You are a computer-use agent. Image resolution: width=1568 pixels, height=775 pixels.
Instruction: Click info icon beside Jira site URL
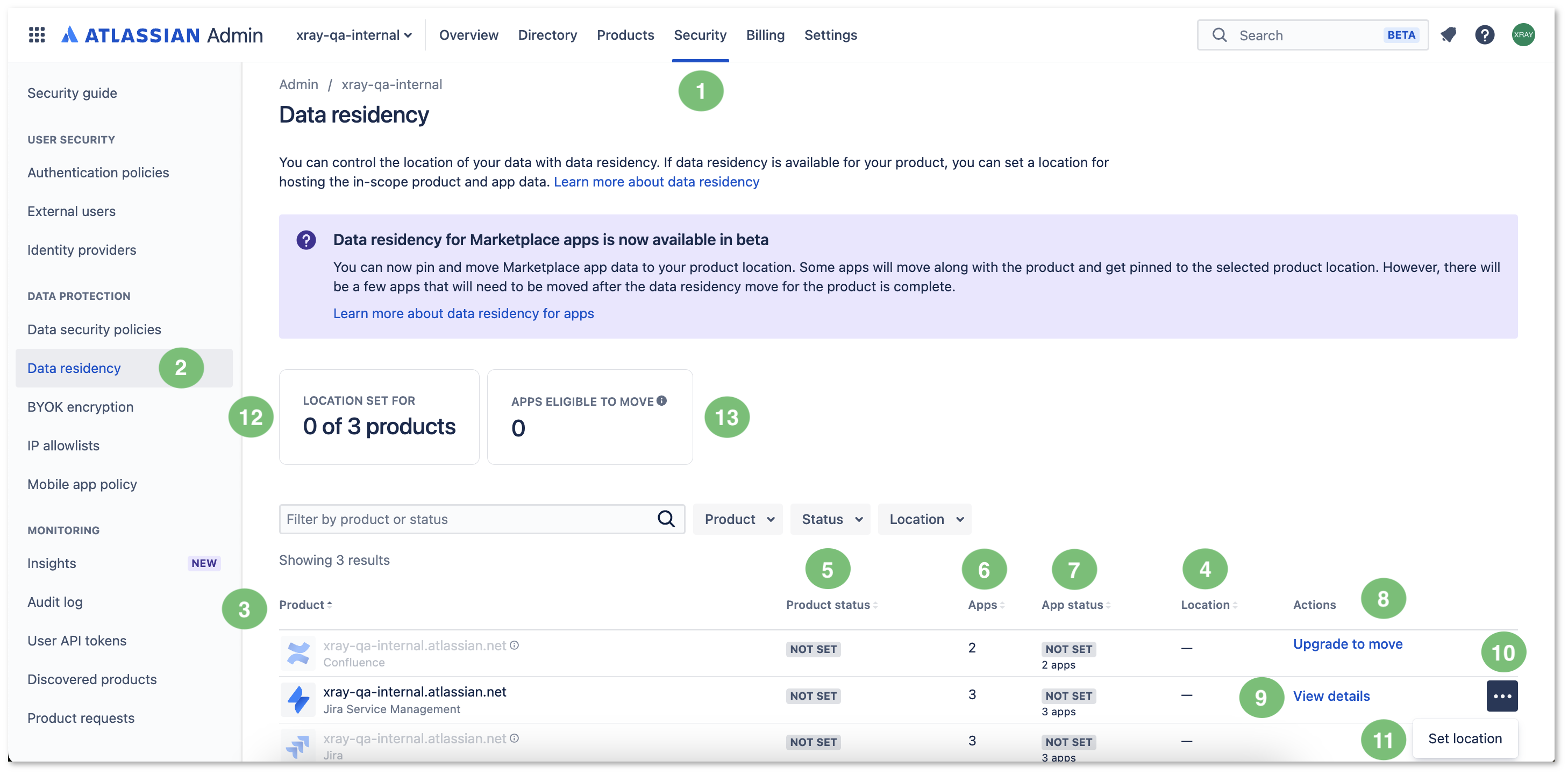515,738
